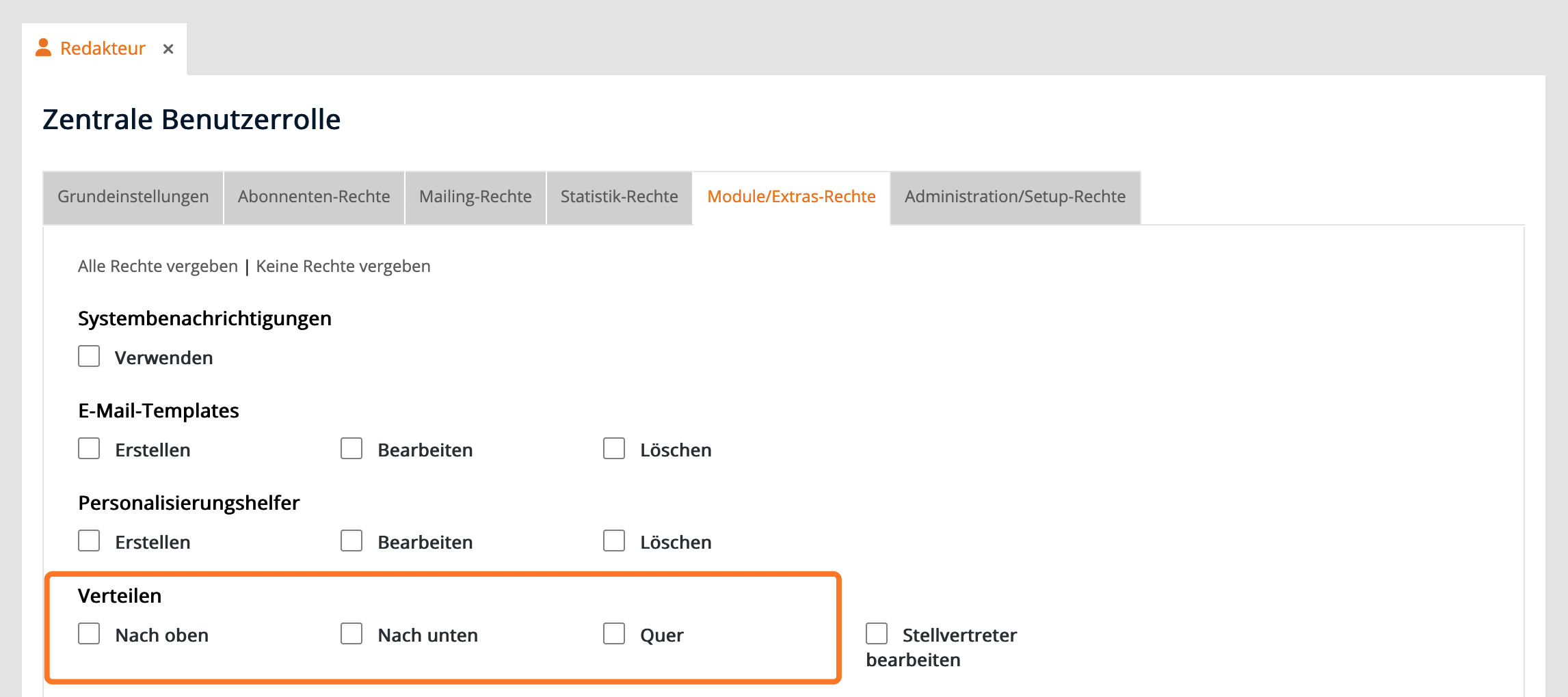The image size is (1568, 697).
Task: Check the Stellvertreter bearbeiten checkbox
Action: click(877, 634)
